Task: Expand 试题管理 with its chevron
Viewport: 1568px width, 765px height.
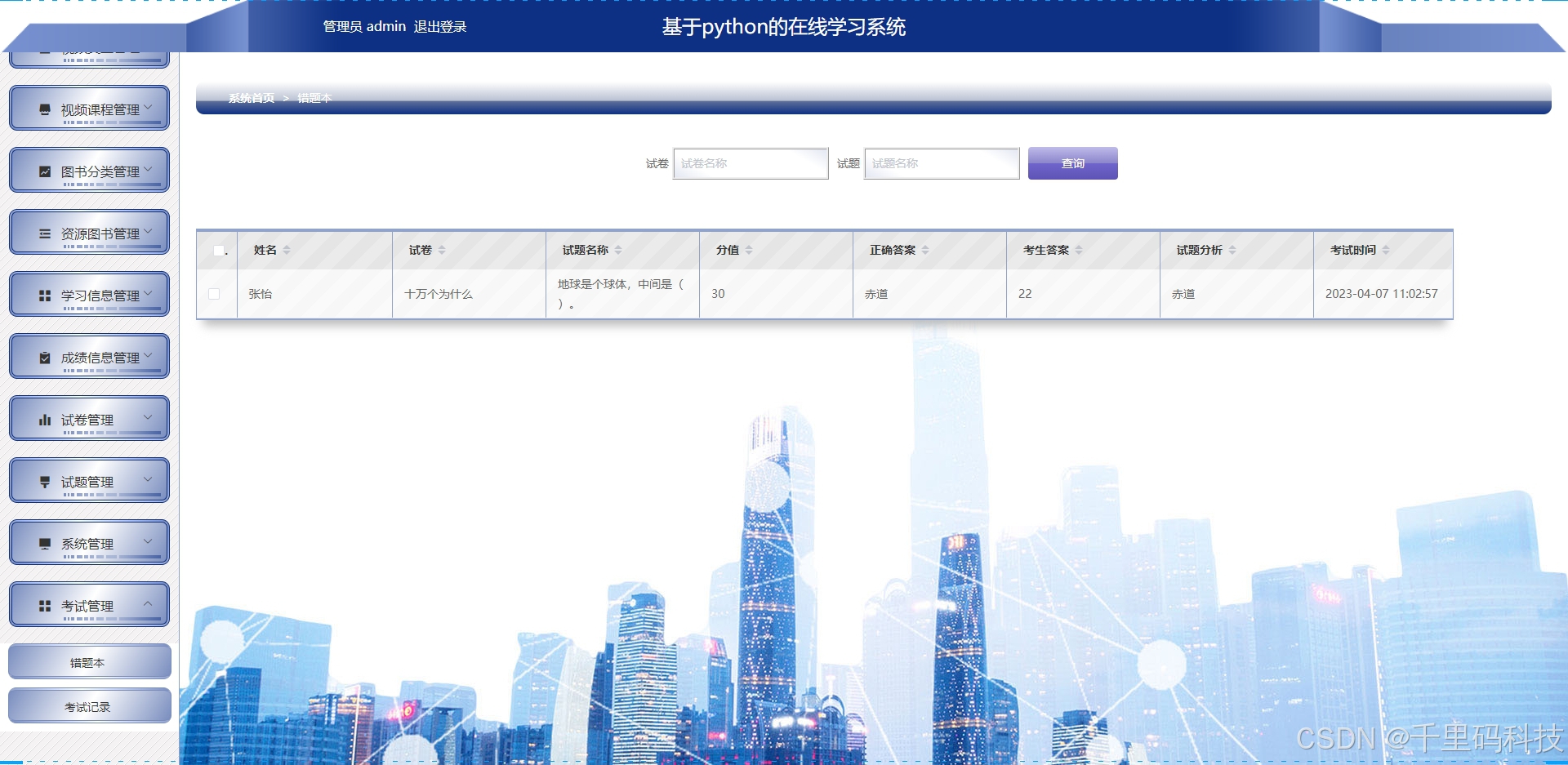Action: 148,479
